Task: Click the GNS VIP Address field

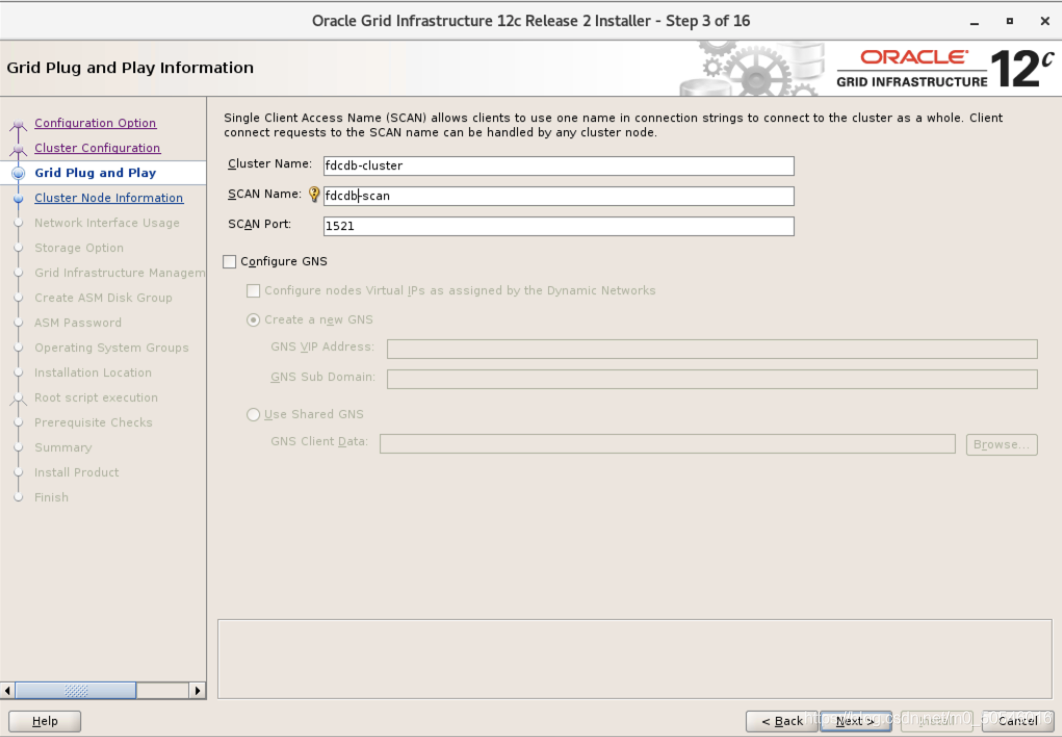Action: coord(712,349)
